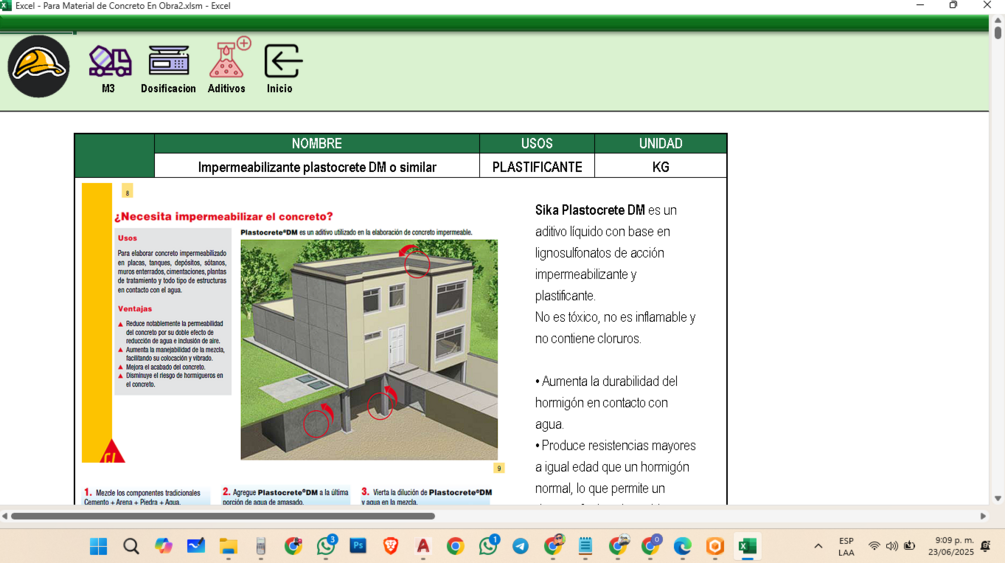Click the vertical scrollbar down arrow
The width and height of the screenshot is (1005, 563).
[x=998, y=498]
